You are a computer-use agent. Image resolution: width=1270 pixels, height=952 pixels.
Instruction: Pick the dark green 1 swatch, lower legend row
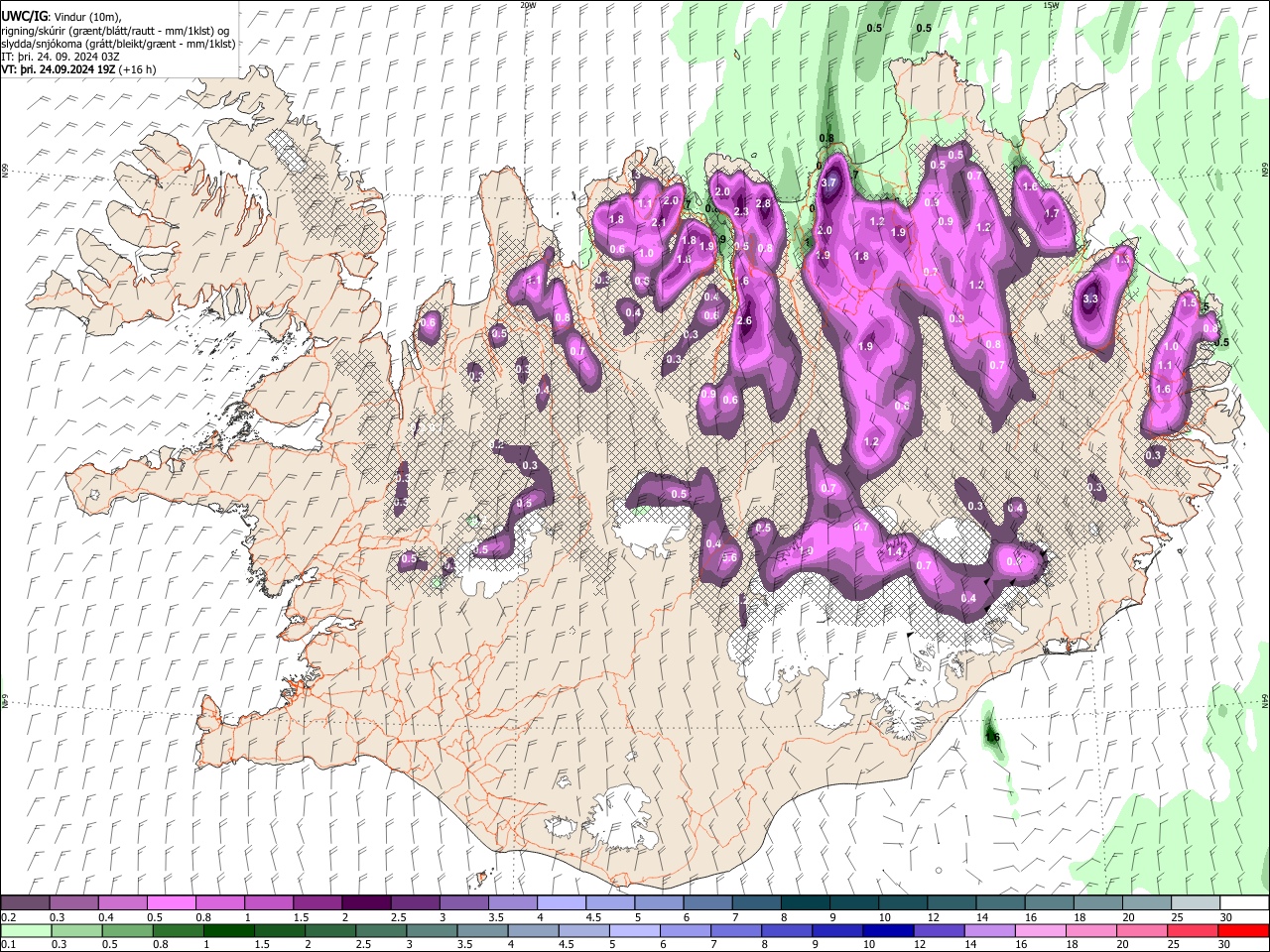pos(228,930)
